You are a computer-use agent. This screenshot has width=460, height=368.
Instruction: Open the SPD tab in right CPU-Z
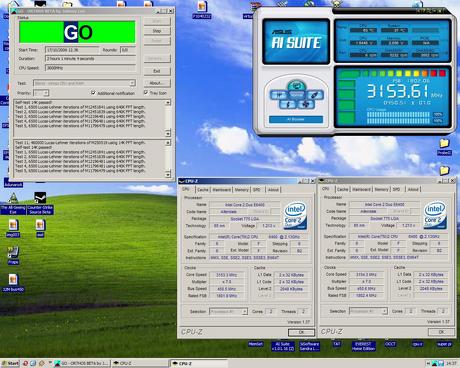(x=396, y=189)
